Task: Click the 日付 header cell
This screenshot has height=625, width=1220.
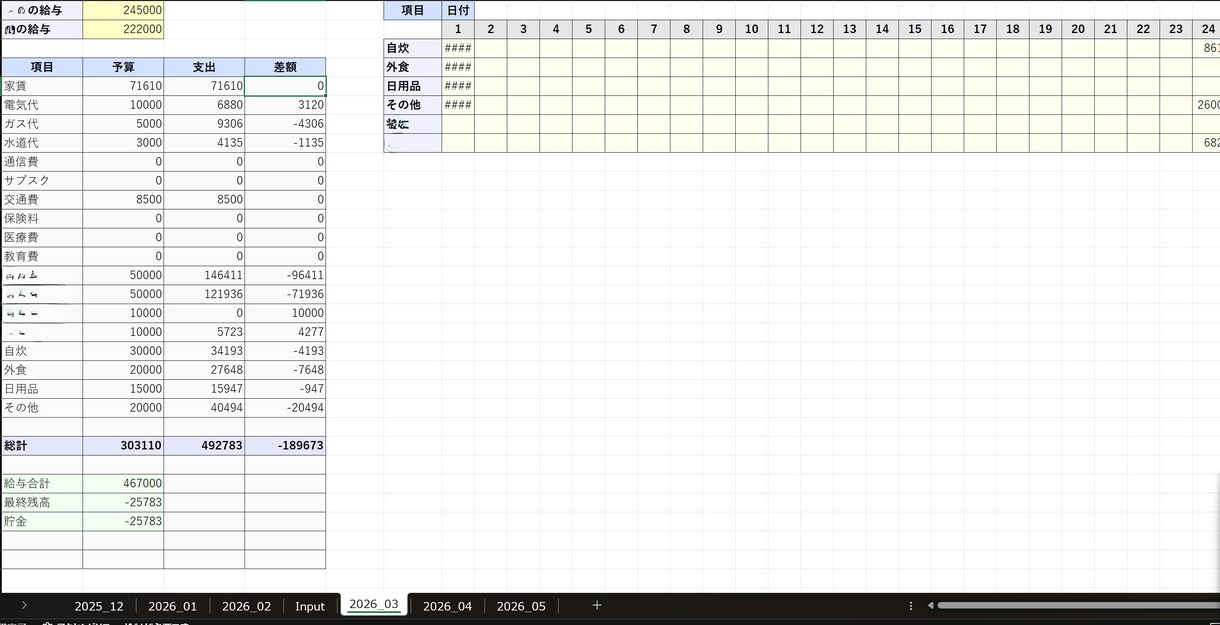Action: click(458, 11)
